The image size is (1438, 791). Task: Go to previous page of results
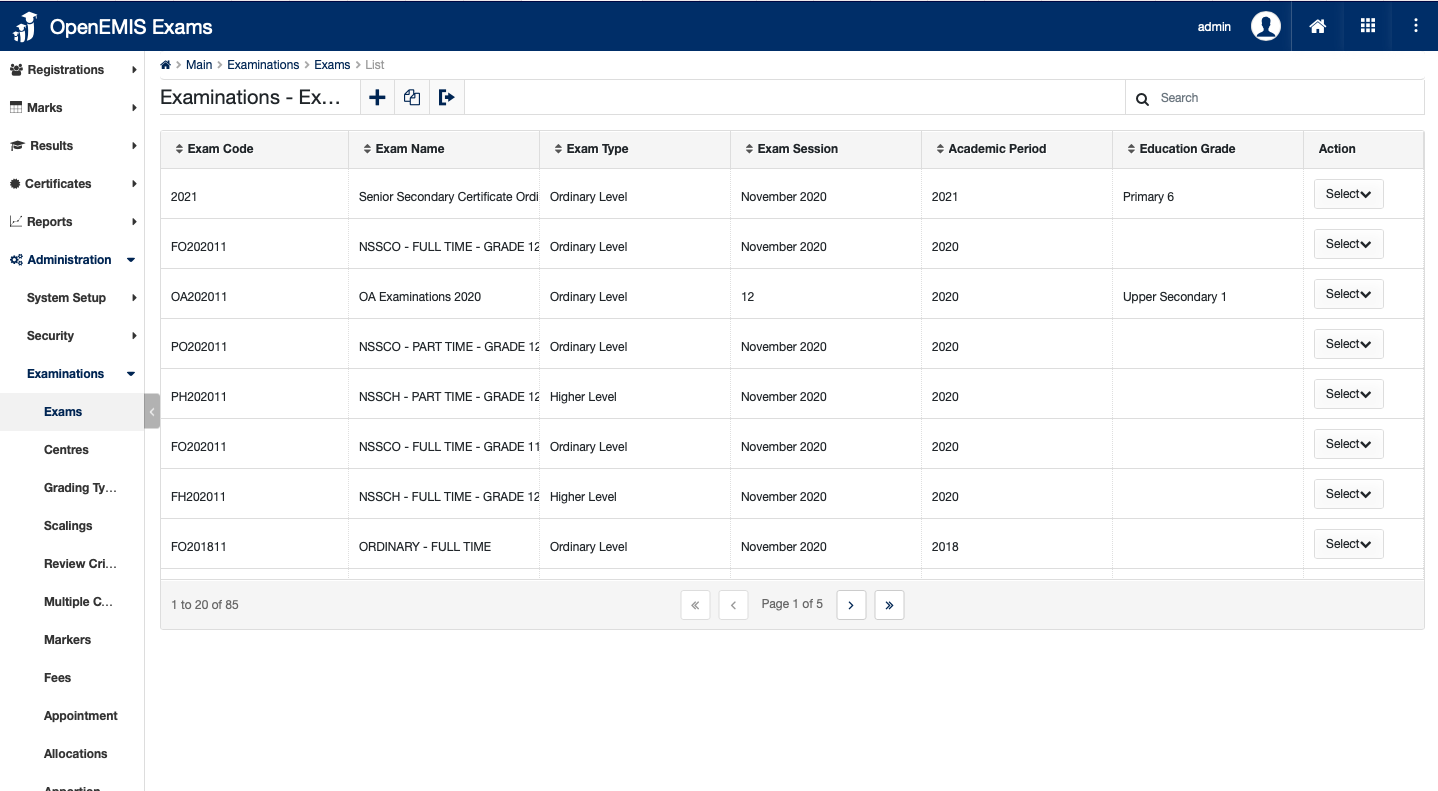coord(733,605)
